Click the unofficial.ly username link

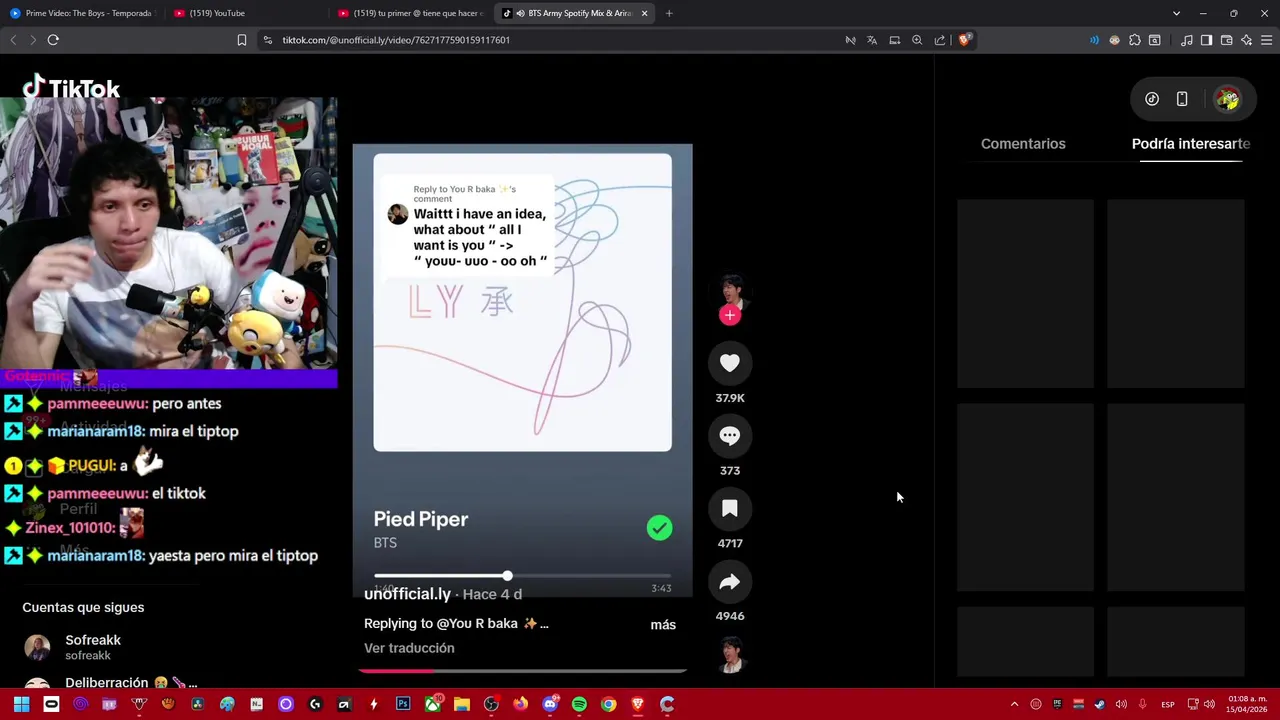click(407, 594)
